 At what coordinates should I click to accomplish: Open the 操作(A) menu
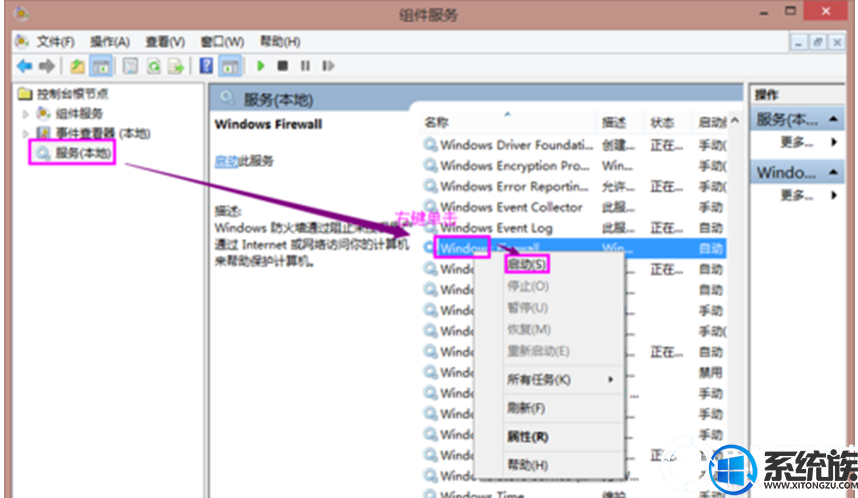pos(109,42)
